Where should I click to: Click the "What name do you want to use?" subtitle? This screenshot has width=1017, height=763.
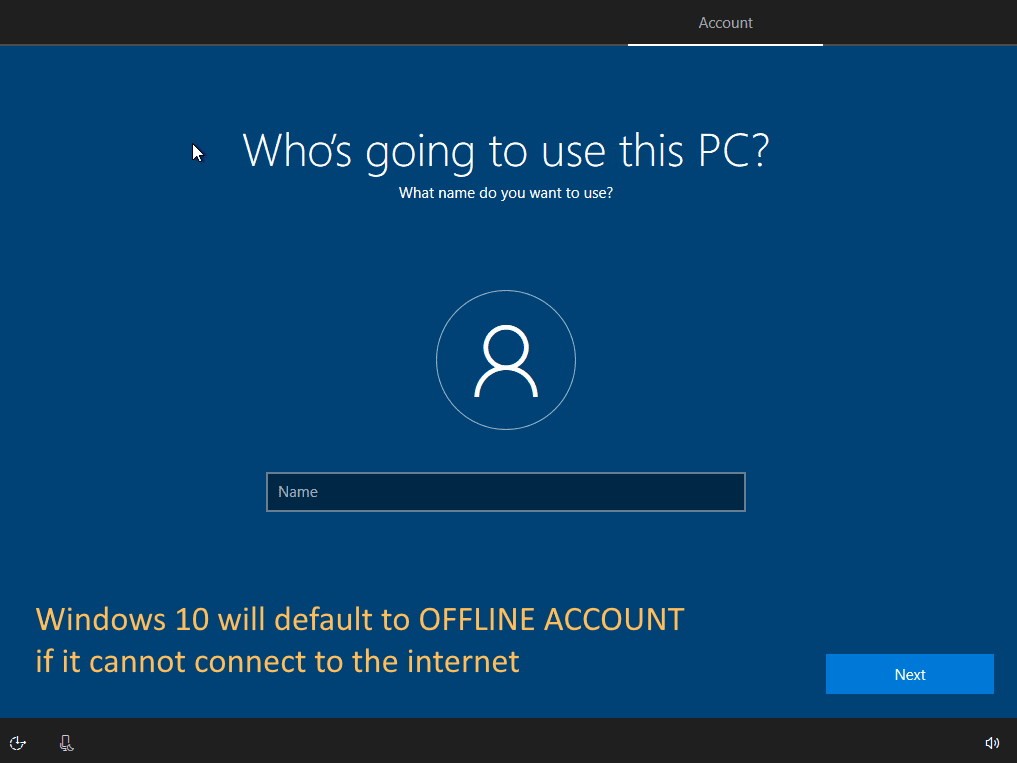click(505, 193)
